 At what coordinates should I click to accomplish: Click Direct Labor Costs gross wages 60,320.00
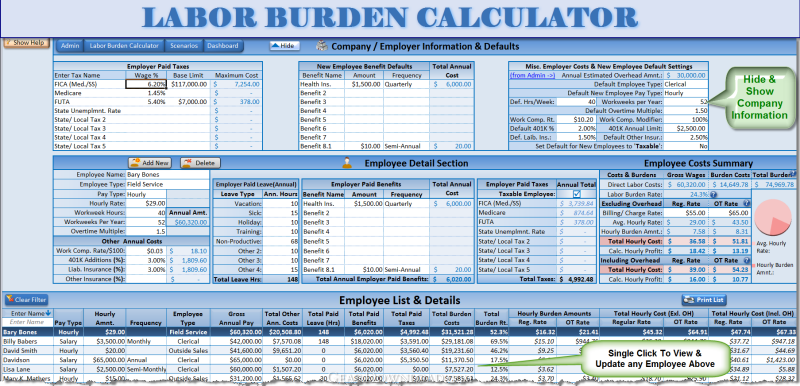coord(685,185)
